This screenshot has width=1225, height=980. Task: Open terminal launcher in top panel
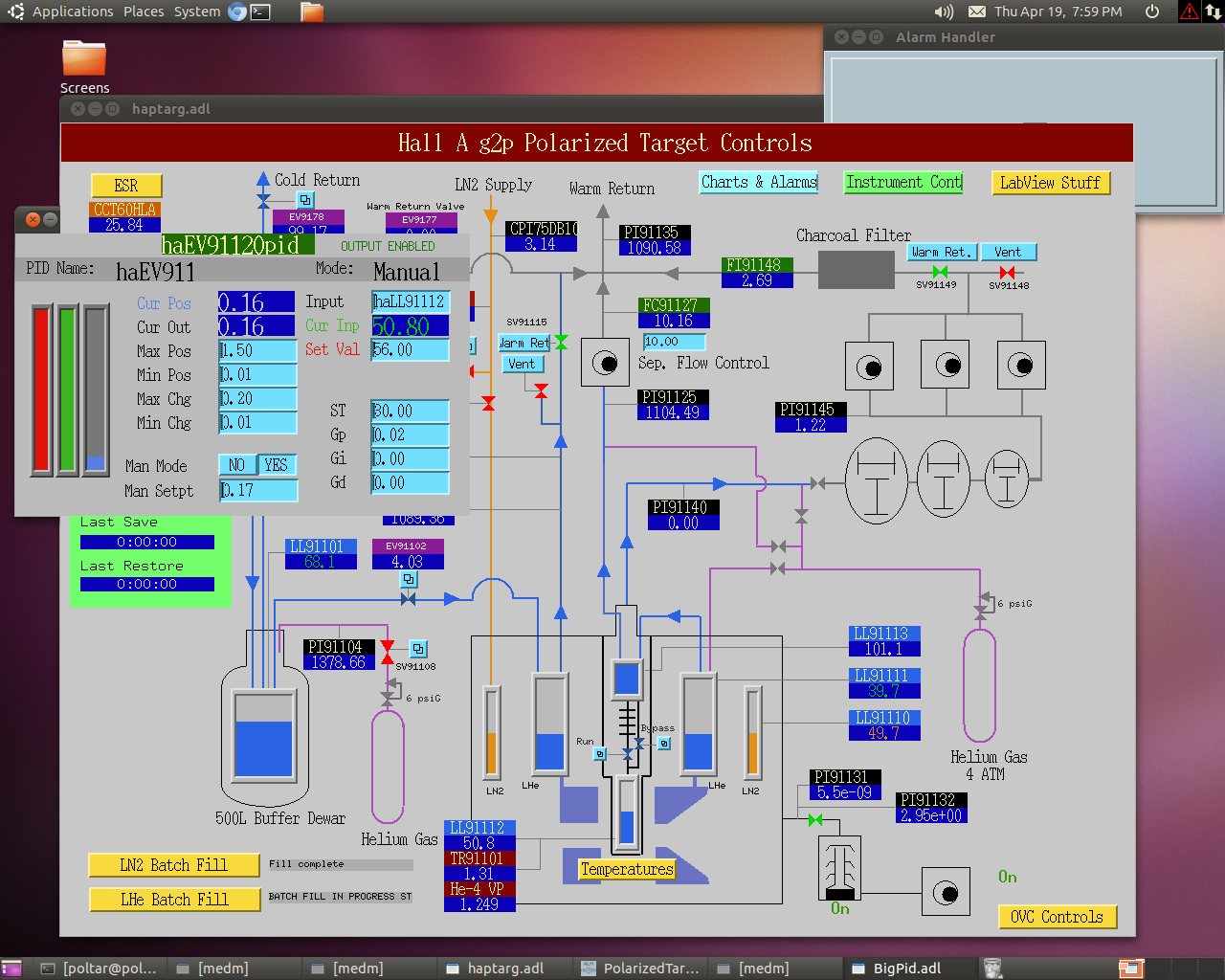click(x=260, y=11)
